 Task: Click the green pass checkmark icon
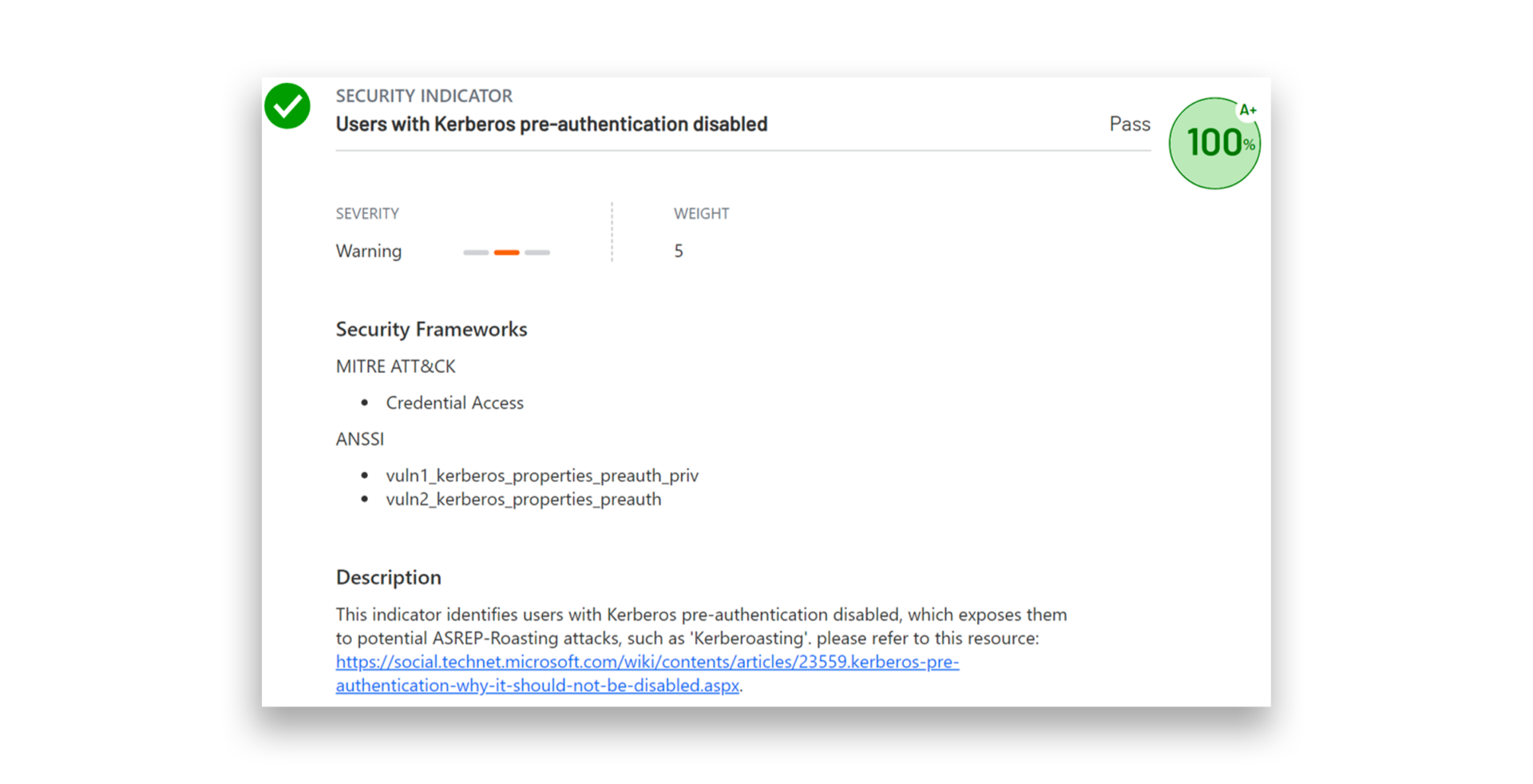287,106
